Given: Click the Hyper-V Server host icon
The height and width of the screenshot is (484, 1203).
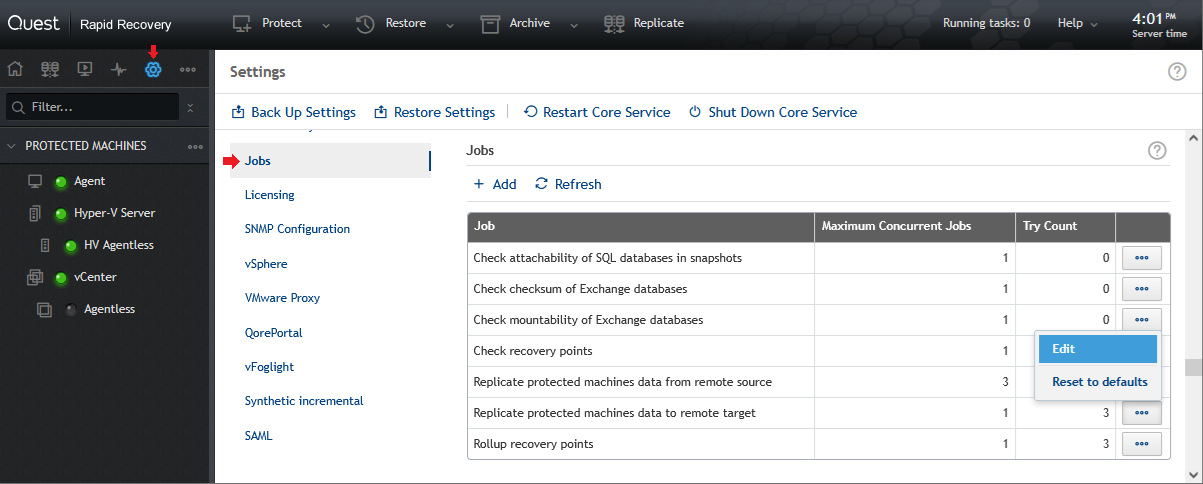Looking at the screenshot, I should 35,213.
